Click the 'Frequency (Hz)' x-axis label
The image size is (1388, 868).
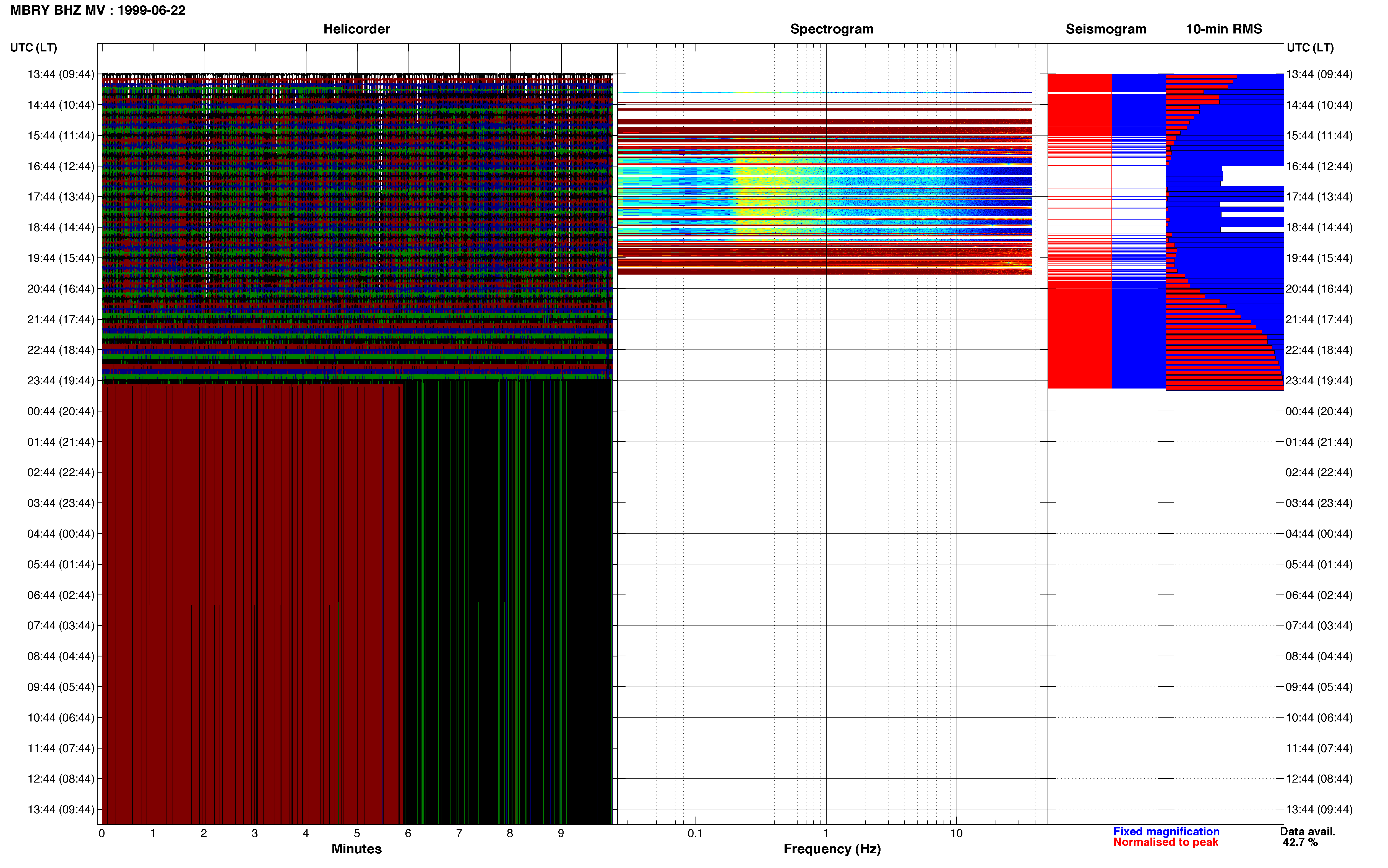[832, 849]
